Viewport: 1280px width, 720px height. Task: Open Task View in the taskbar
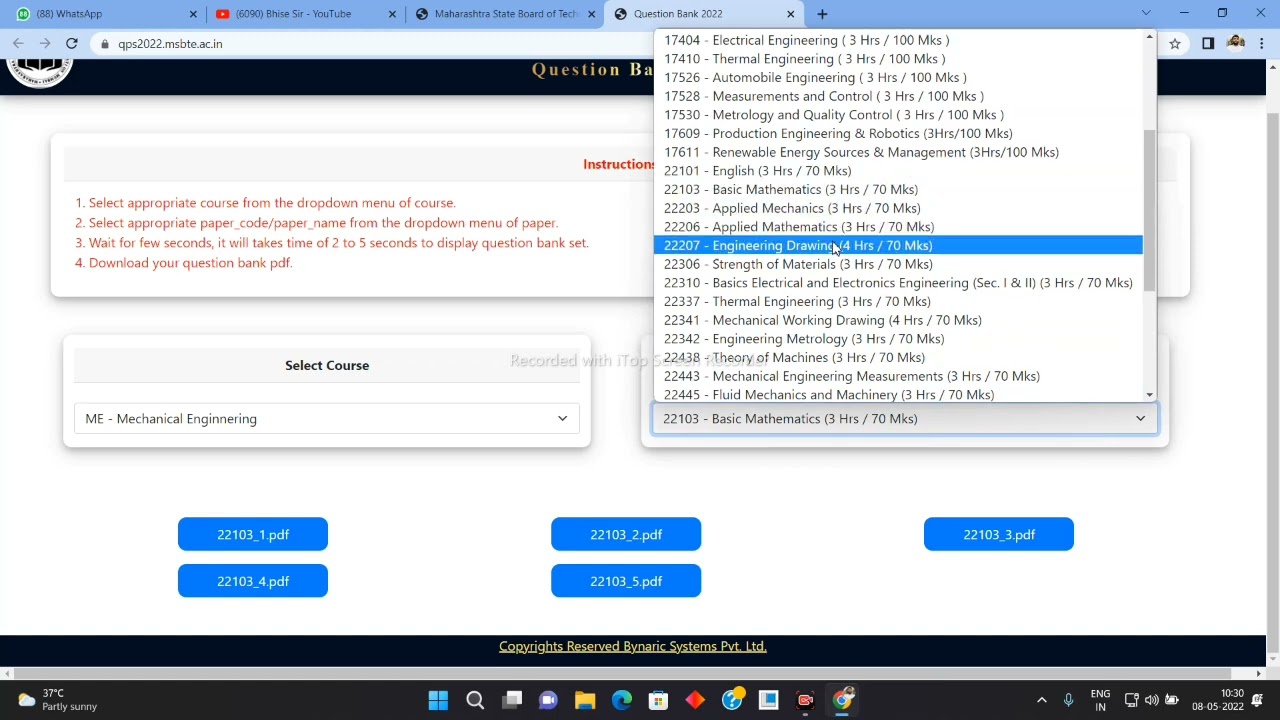pos(512,700)
